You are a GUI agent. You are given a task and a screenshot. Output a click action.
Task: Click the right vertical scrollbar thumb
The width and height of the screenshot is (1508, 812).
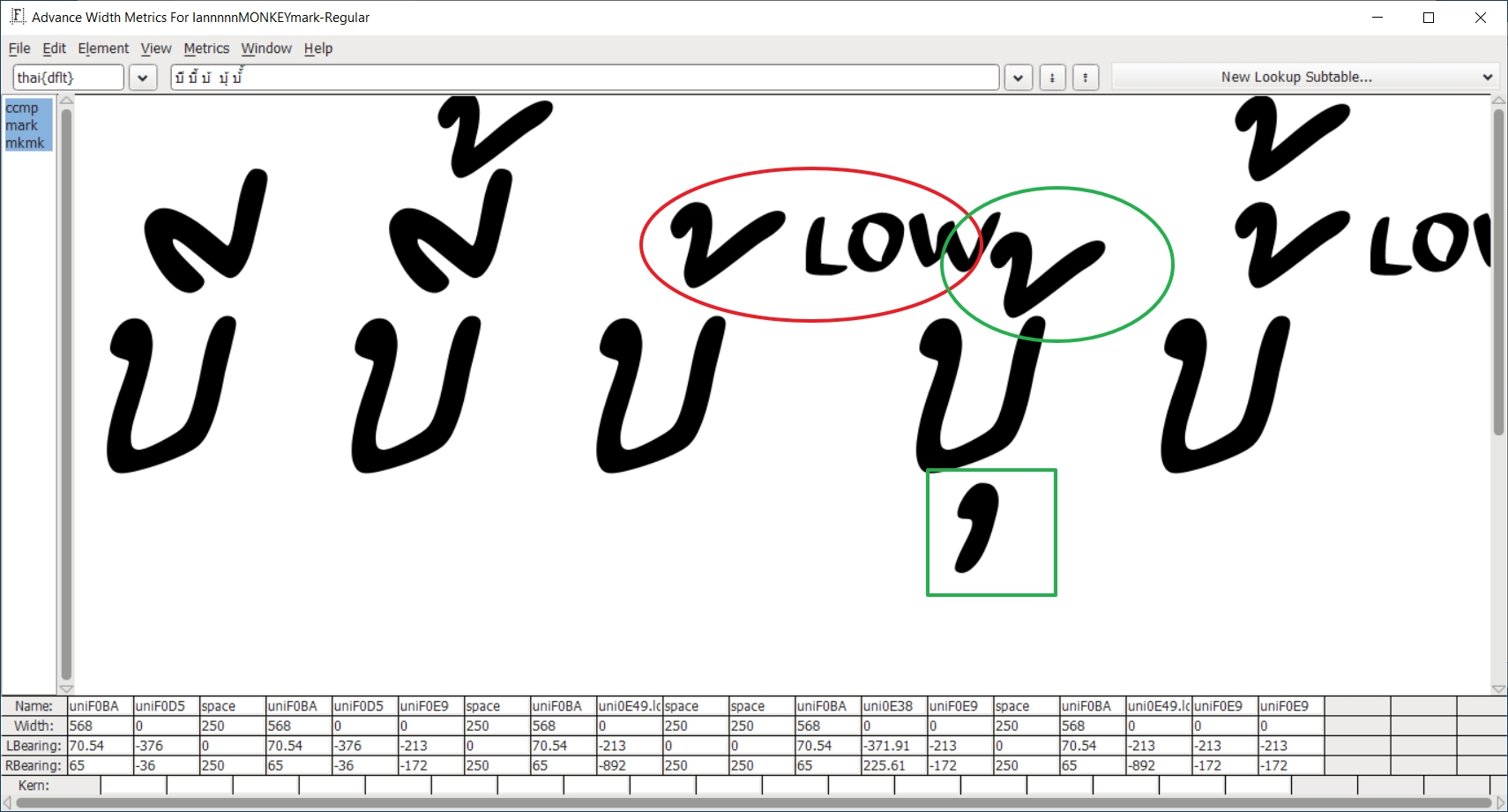tap(1498, 273)
